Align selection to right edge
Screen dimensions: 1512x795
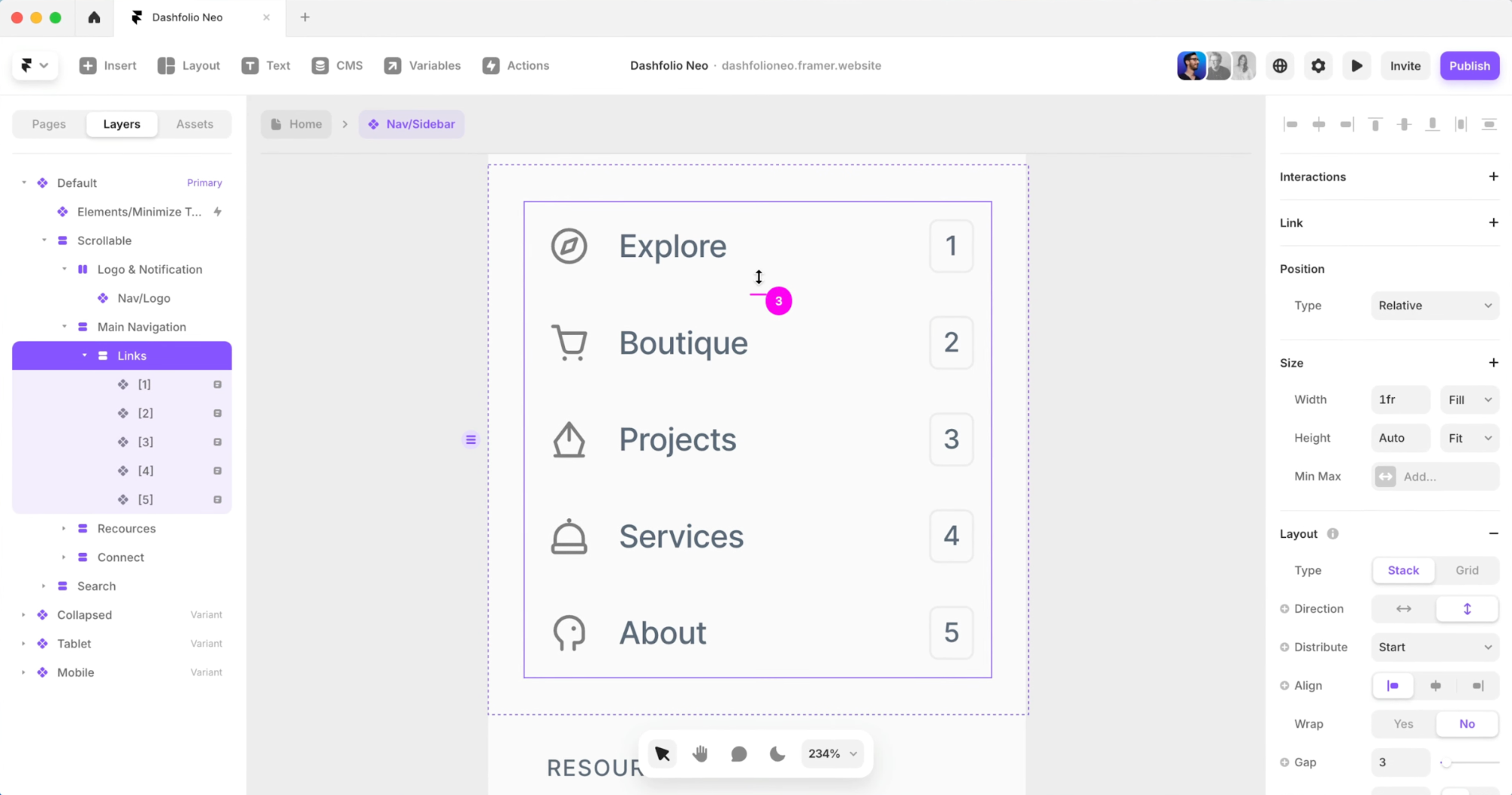pos(1347,124)
